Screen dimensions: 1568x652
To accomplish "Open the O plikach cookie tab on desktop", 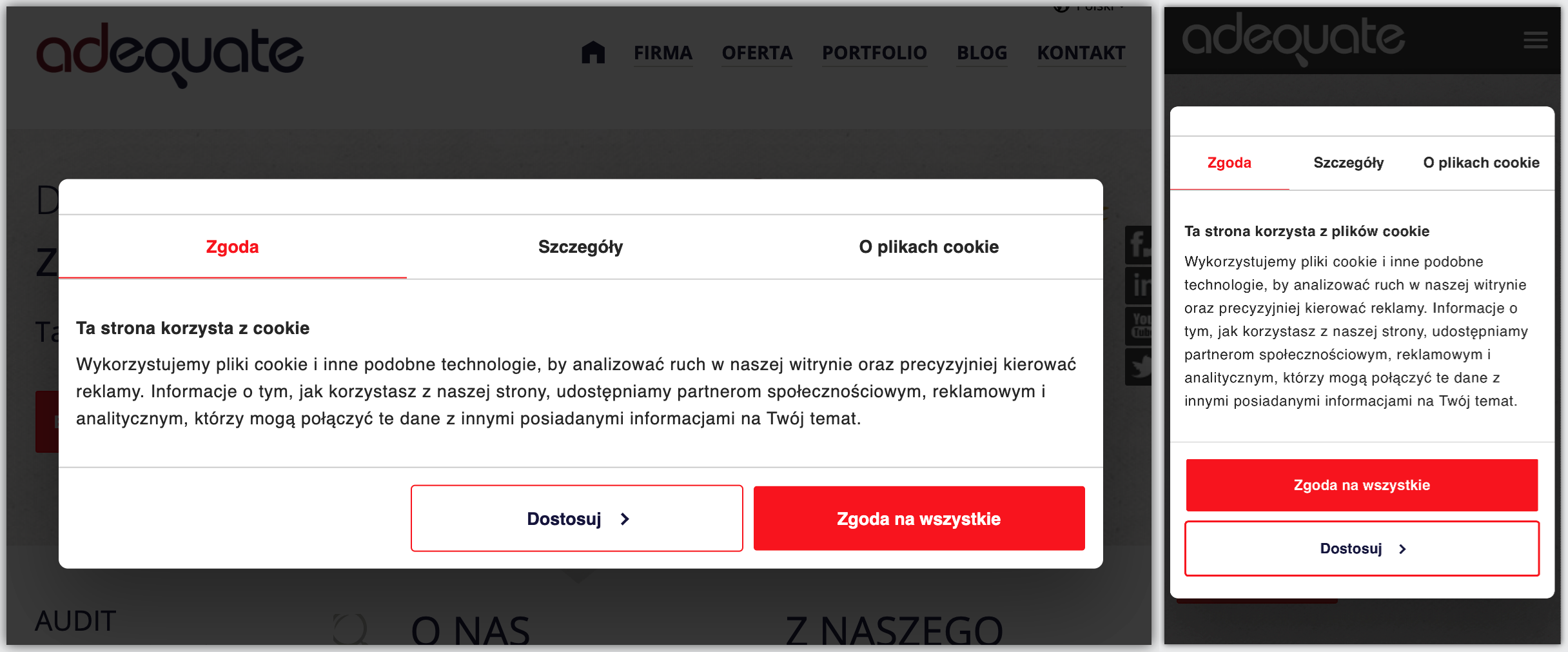I will 928,247.
